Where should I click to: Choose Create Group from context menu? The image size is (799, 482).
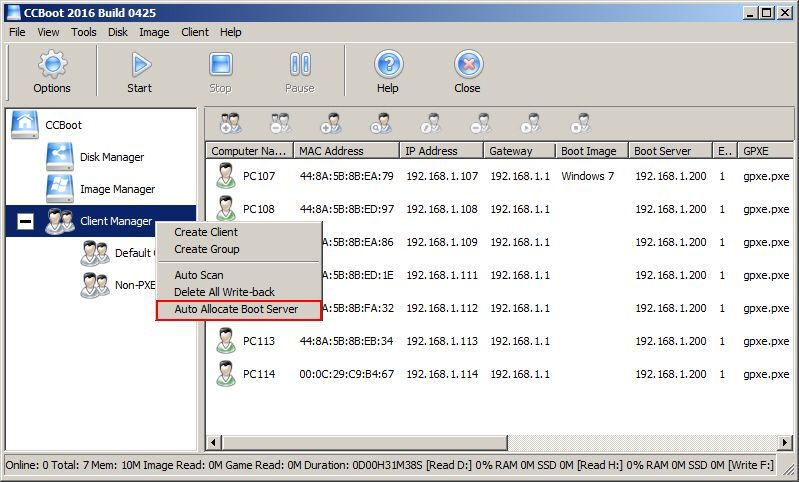[x=239, y=249]
